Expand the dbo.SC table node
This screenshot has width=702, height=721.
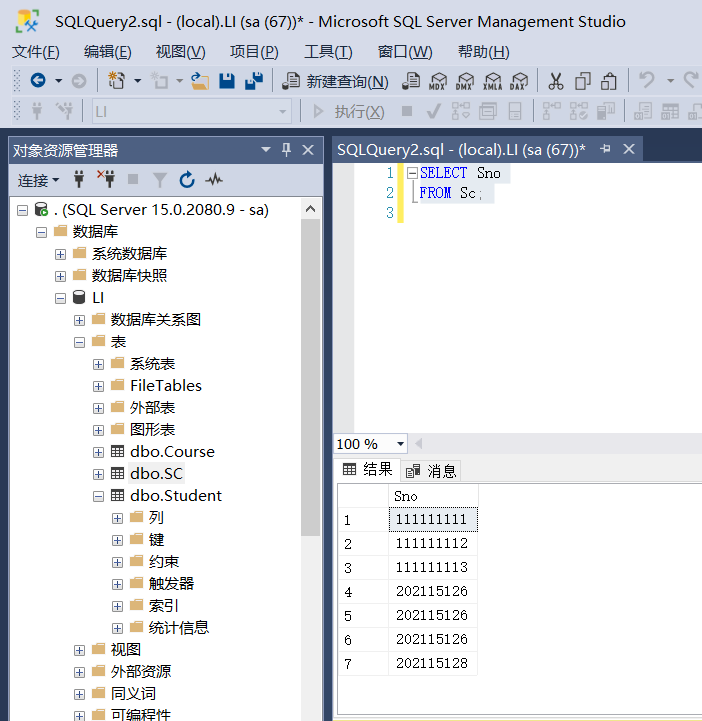coord(98,475)
